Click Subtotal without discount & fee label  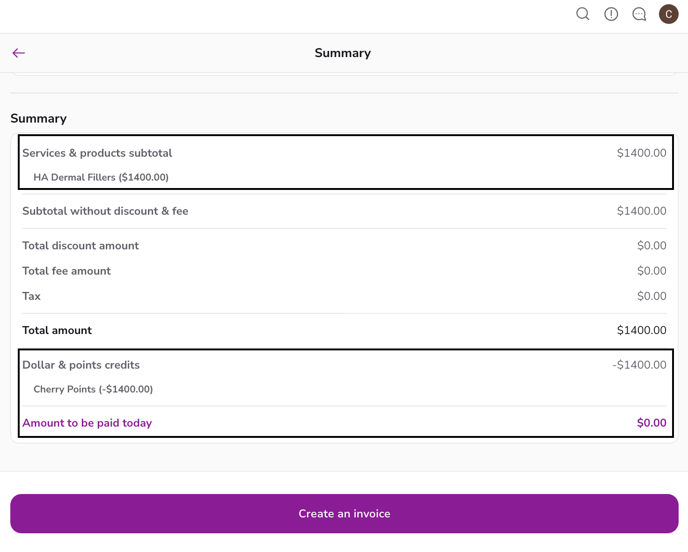pos(105,211)
